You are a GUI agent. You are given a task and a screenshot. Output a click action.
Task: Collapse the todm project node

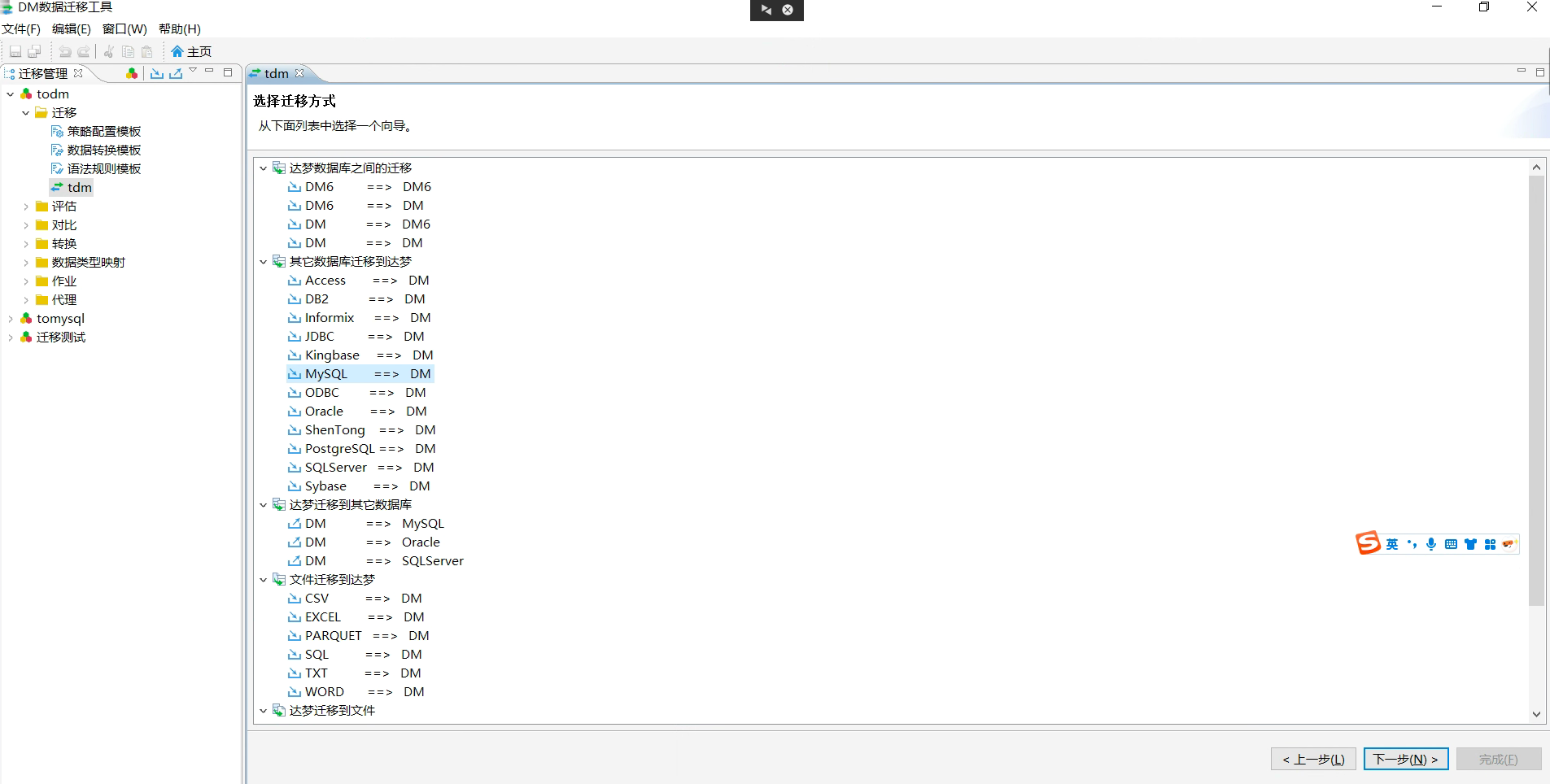(10, 94)
